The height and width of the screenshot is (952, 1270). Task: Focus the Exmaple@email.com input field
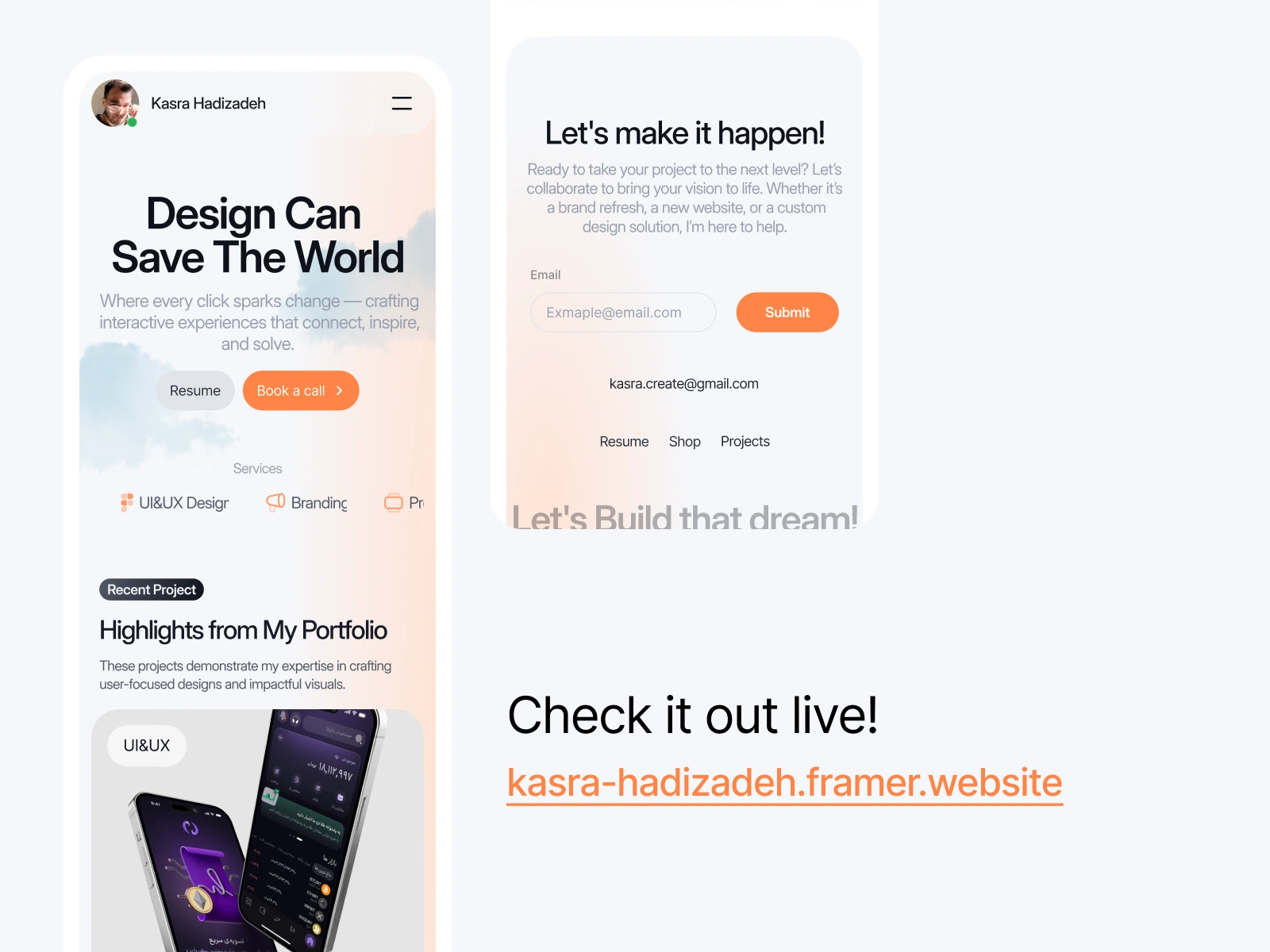(x=623, y=313)
